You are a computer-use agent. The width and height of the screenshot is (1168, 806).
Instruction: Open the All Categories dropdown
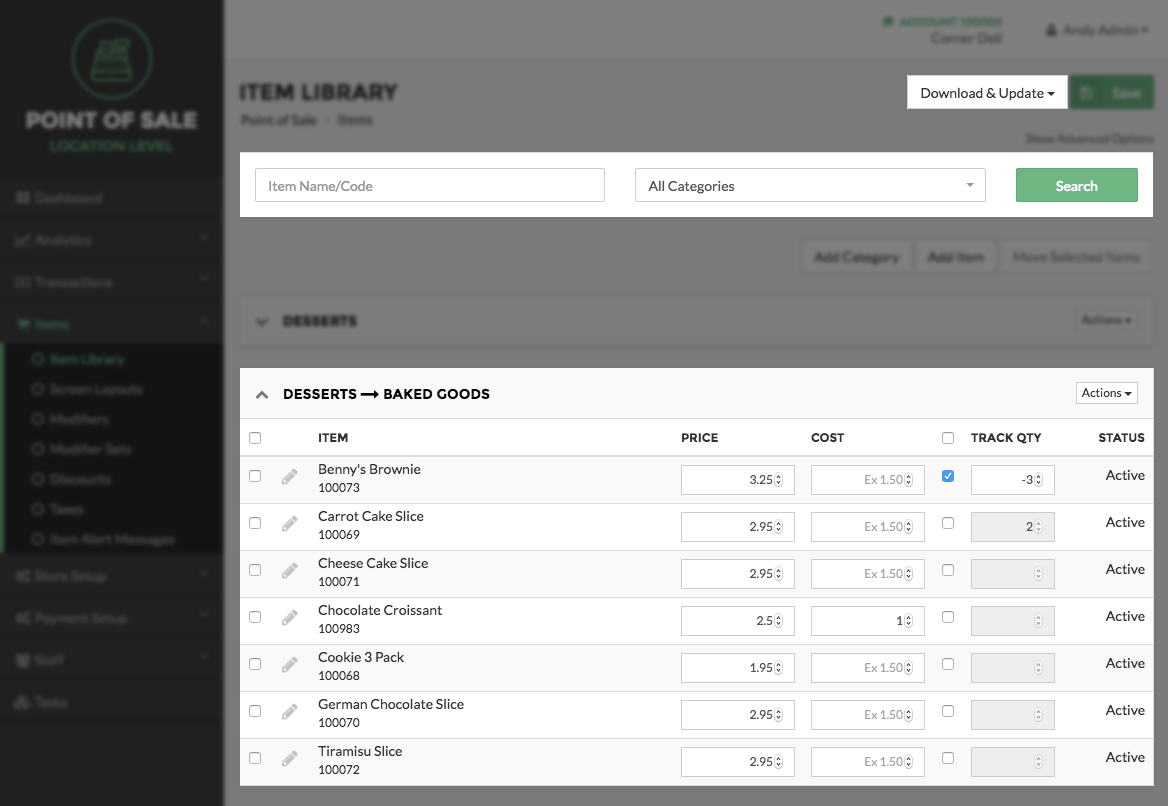pyautogui.click(x=810, y=185)
